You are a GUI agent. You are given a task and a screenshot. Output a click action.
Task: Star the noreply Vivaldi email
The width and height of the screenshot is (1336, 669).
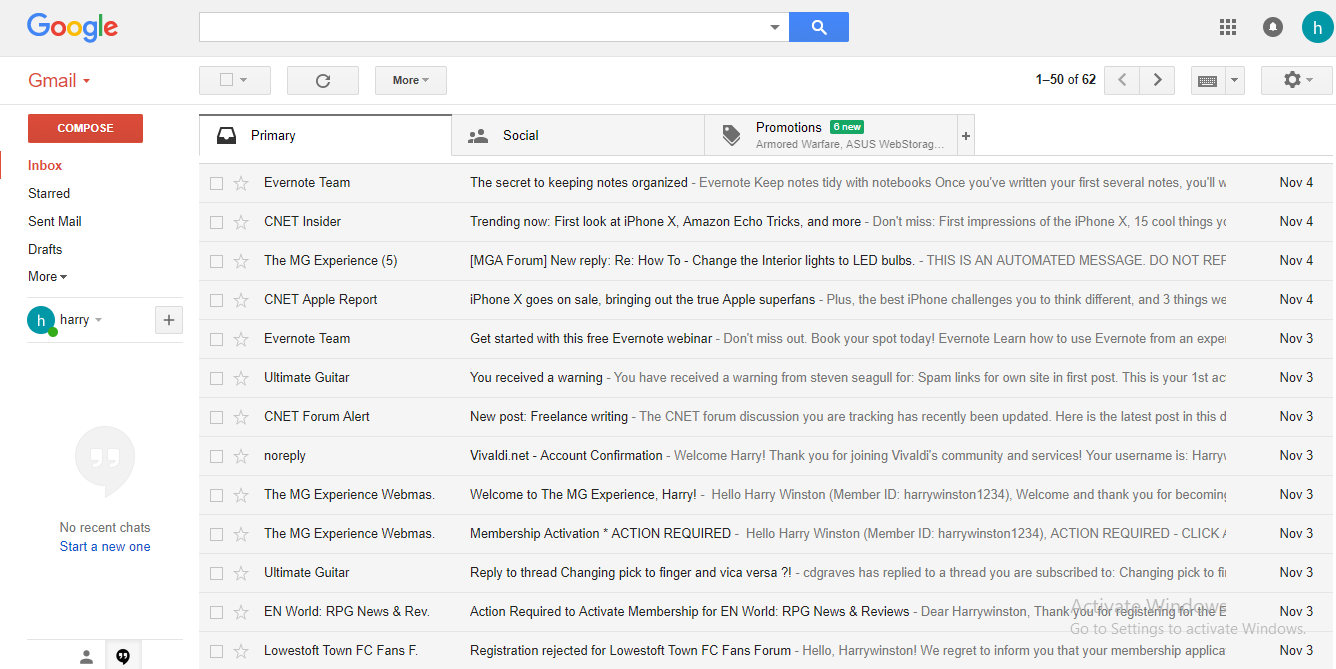tap(240, 456)
